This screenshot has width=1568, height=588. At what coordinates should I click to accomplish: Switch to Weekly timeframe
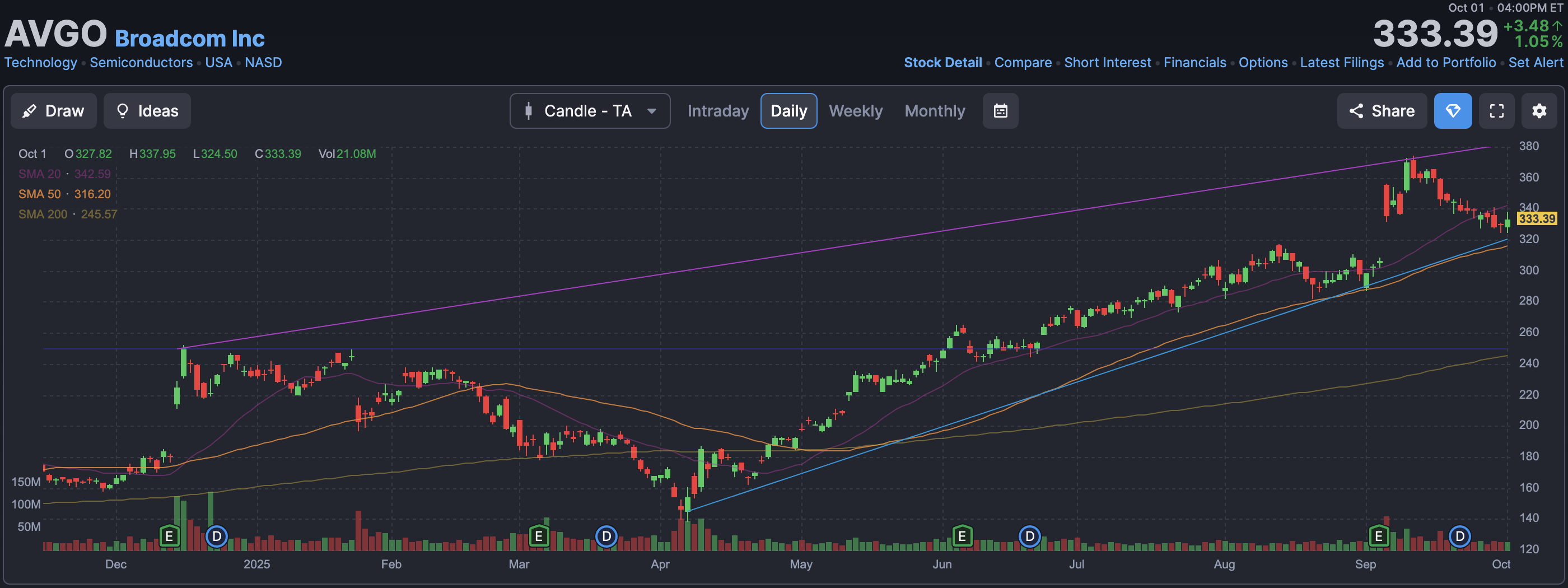(x=855, y=111)
